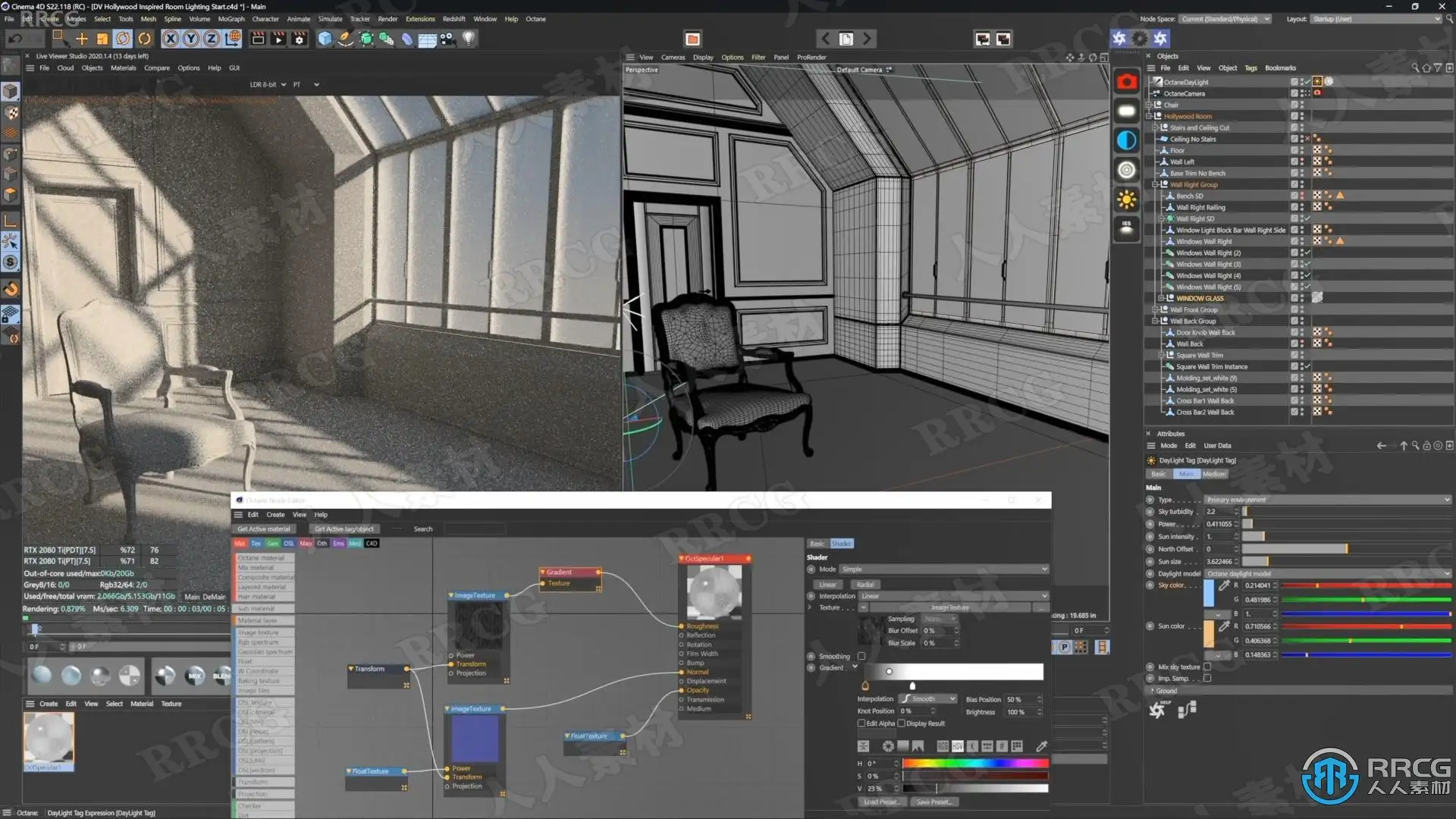
Task: Enable the Smoothing checkbox
Action: click(x=861, y=656)
